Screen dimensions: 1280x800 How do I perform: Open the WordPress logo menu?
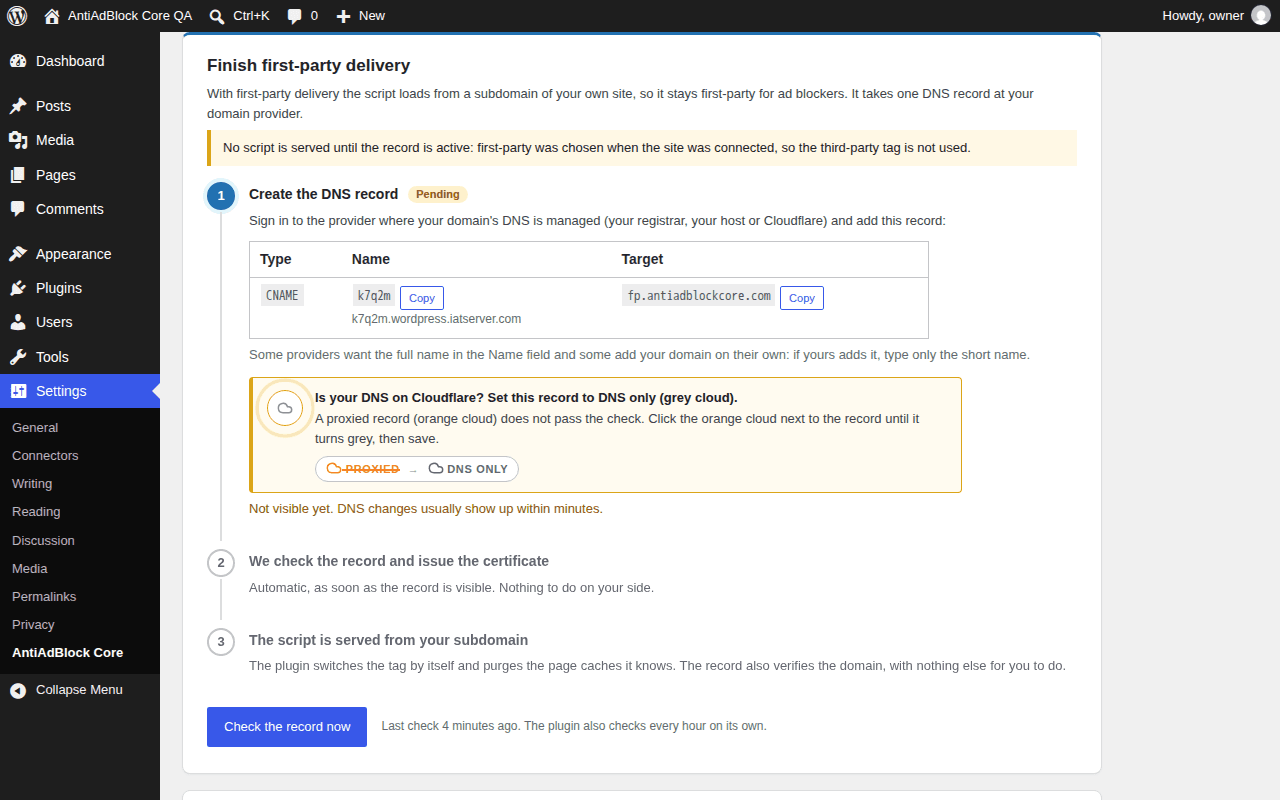17,16
